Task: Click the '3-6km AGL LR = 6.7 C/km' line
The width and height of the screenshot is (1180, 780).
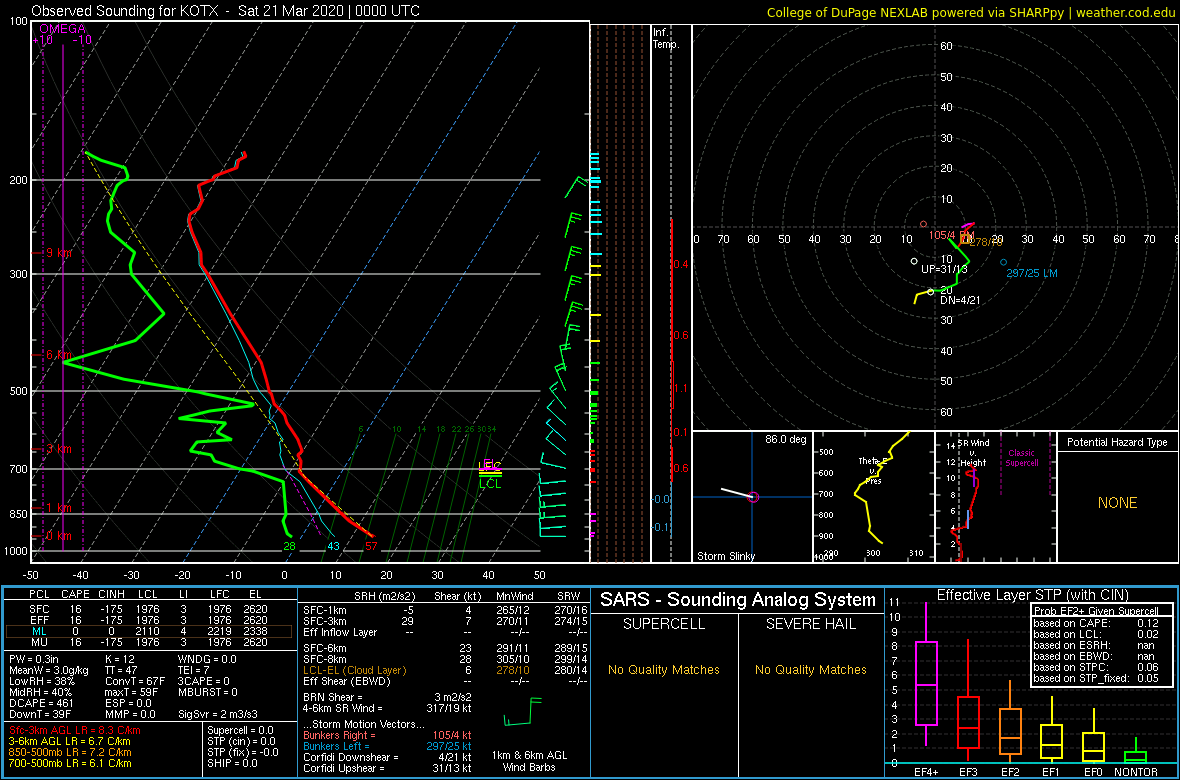Action: [x=71, y=742]
